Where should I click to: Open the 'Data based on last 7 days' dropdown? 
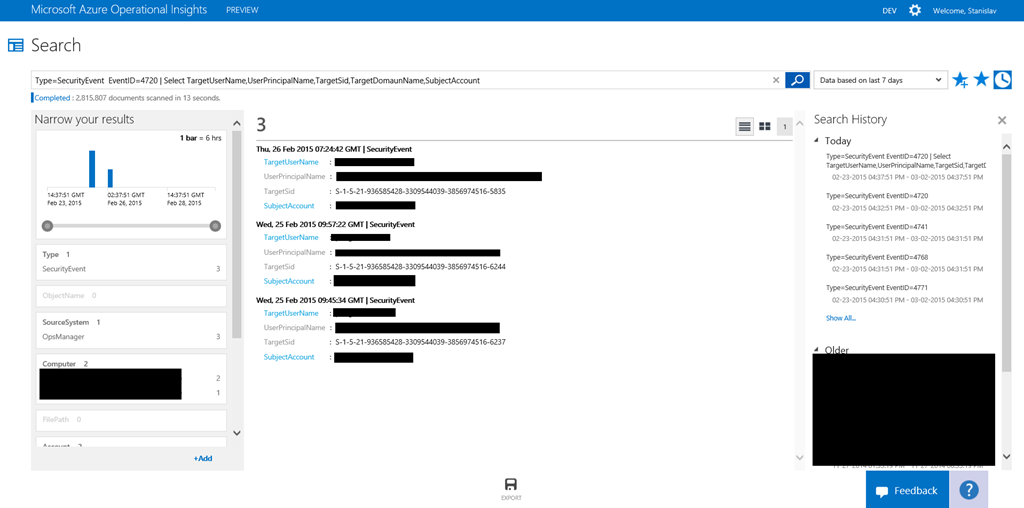[880, 80]
